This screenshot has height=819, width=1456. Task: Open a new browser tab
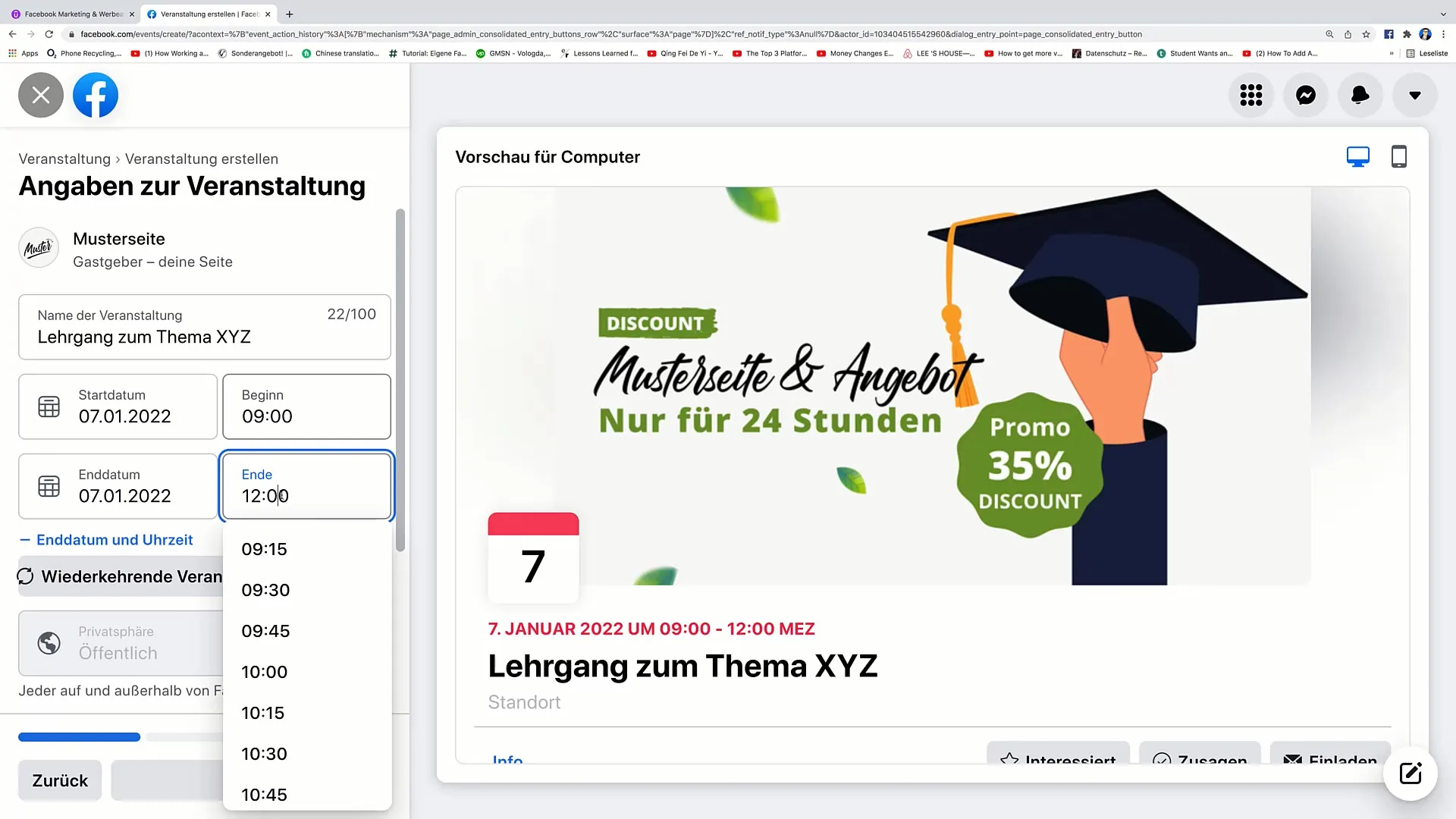click(x=290, y=14)
